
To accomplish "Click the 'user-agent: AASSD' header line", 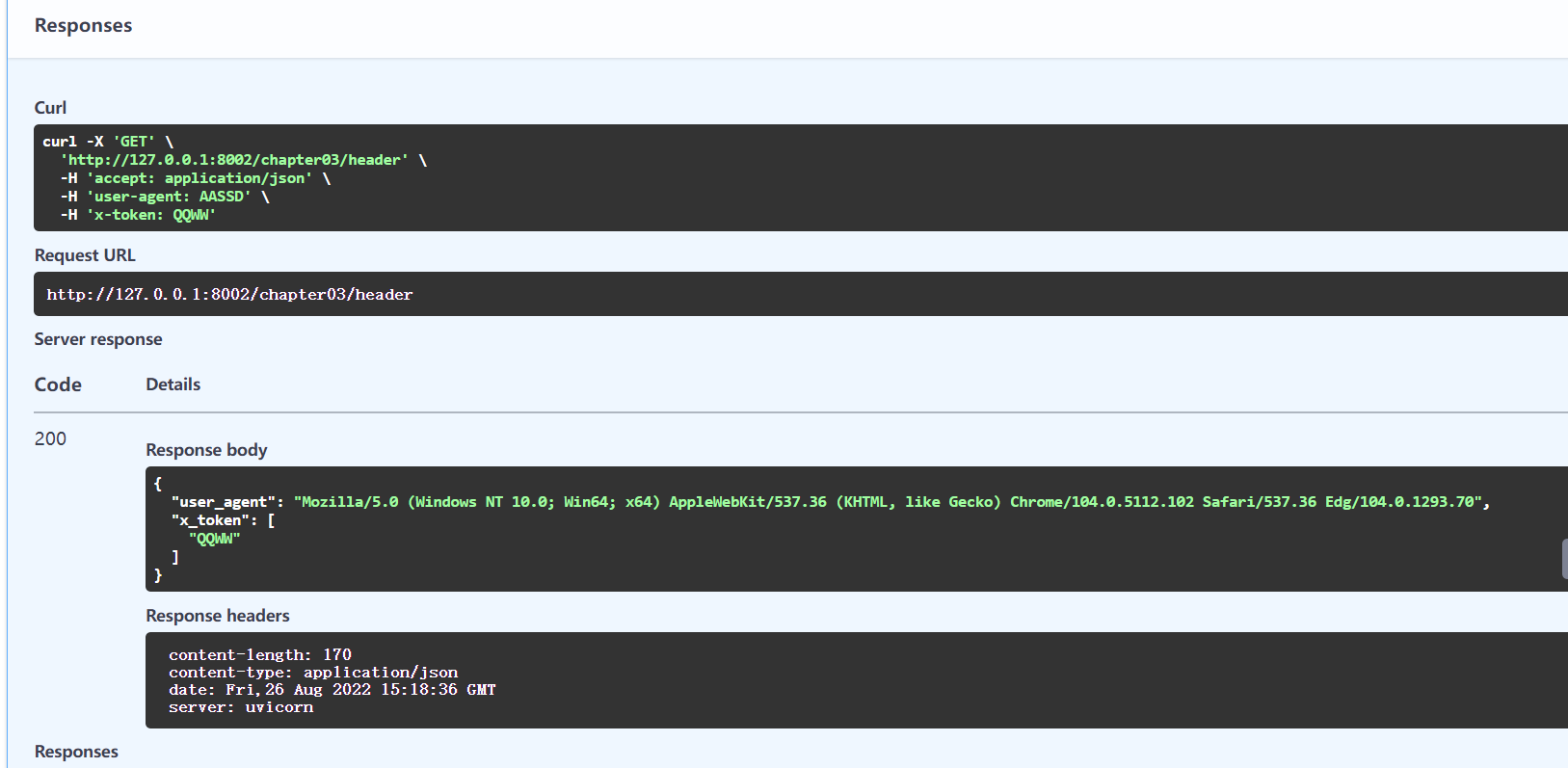I will pyautogui.click(x=165, y=197).
